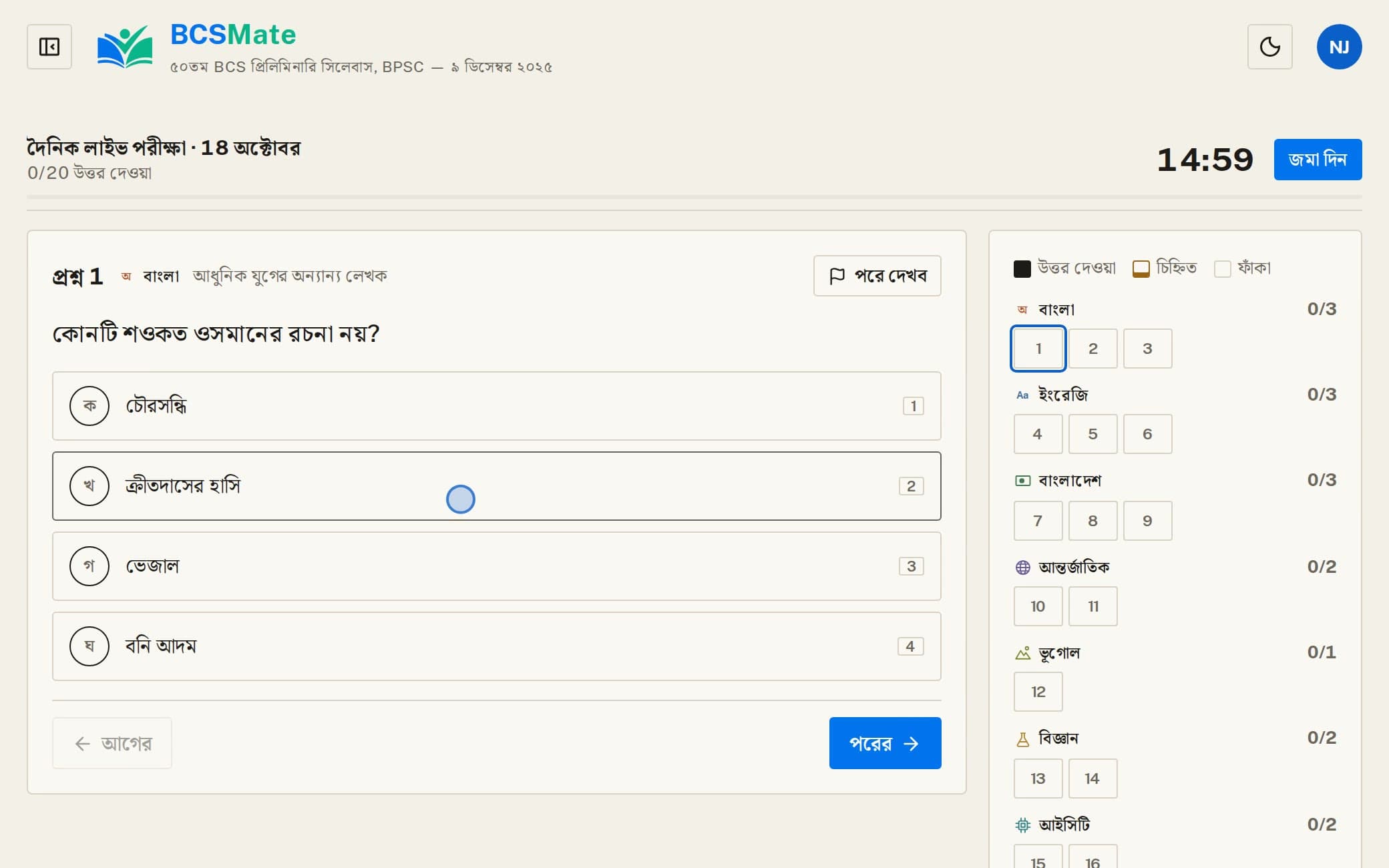
Task: Open the NJ profile avatar
Action: click(x=1339, y=47)
